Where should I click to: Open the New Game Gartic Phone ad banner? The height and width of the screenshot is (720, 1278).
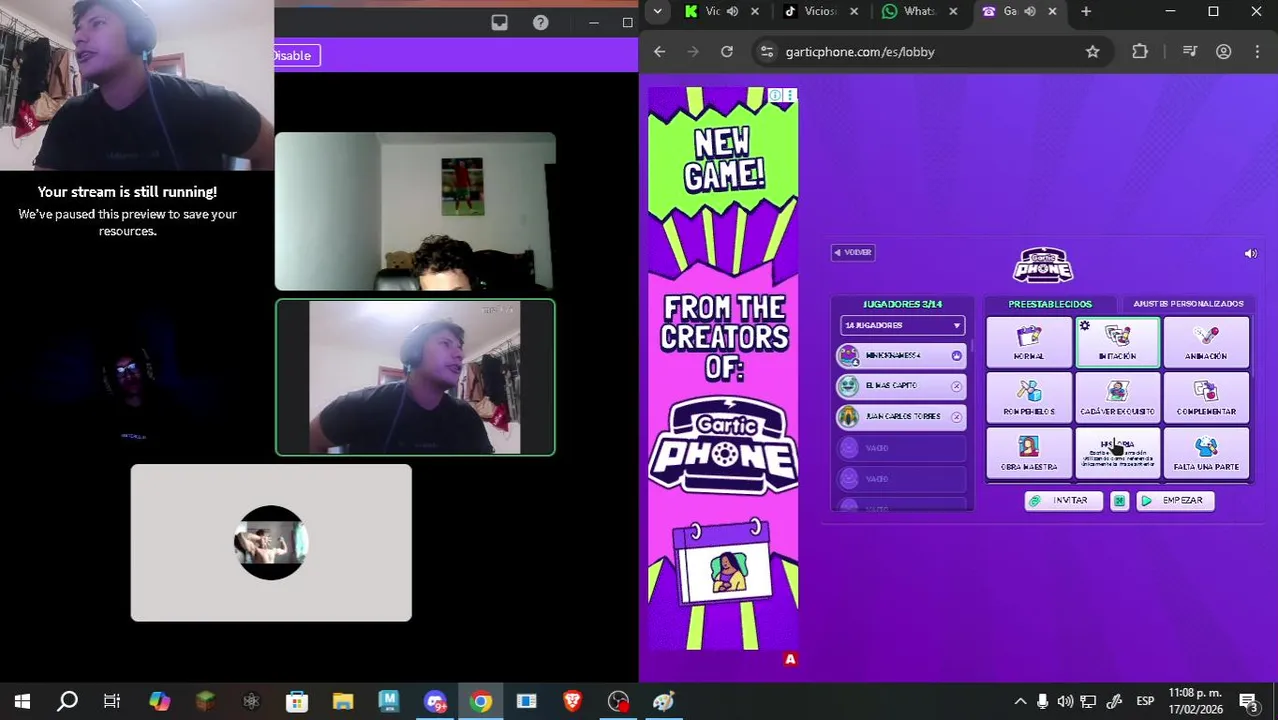(723, 368)
